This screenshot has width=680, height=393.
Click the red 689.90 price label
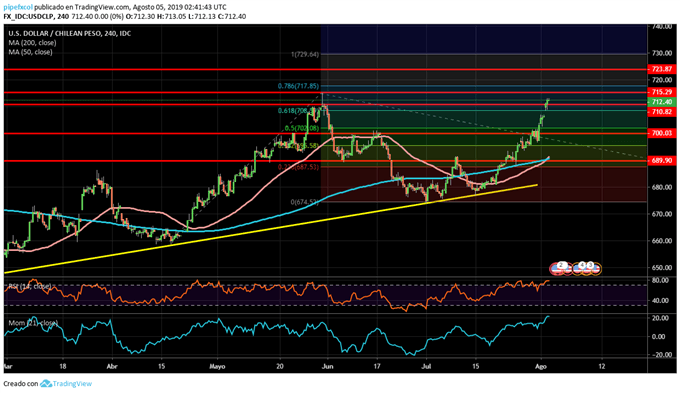click(662, 160)
